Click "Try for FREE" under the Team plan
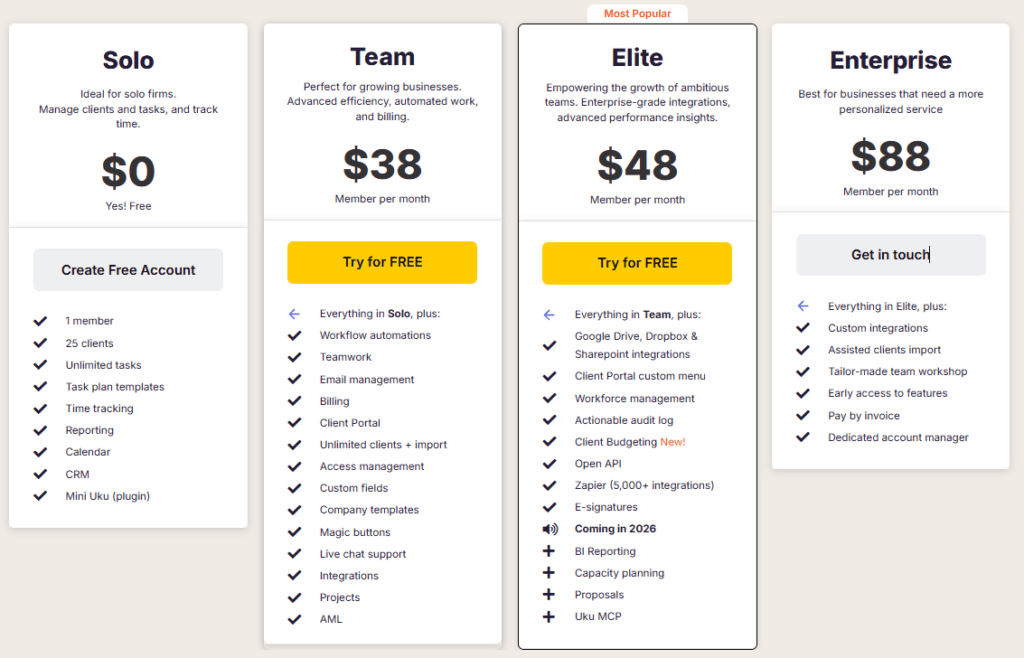Viewport: 1024px width, 658px height. pyautogui.click(x=382, y=262)
